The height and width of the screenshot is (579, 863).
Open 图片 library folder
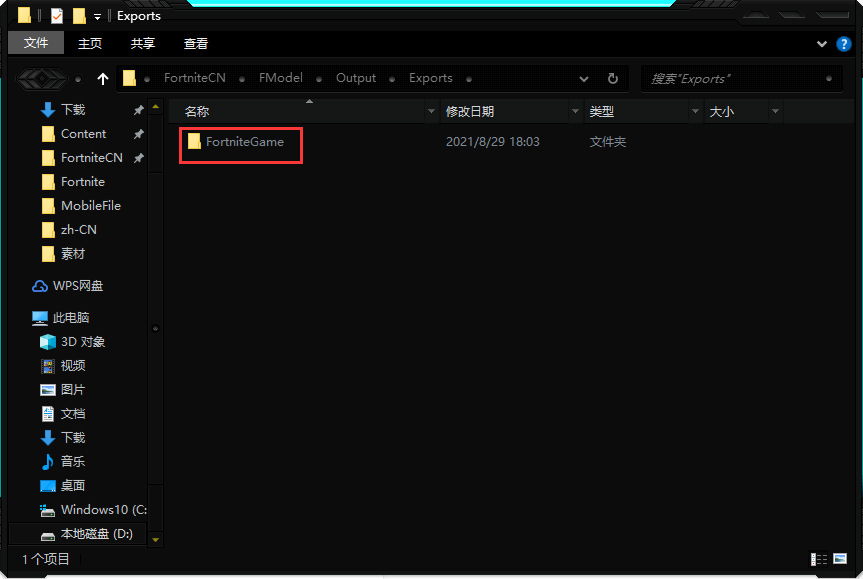coord(73,390)
